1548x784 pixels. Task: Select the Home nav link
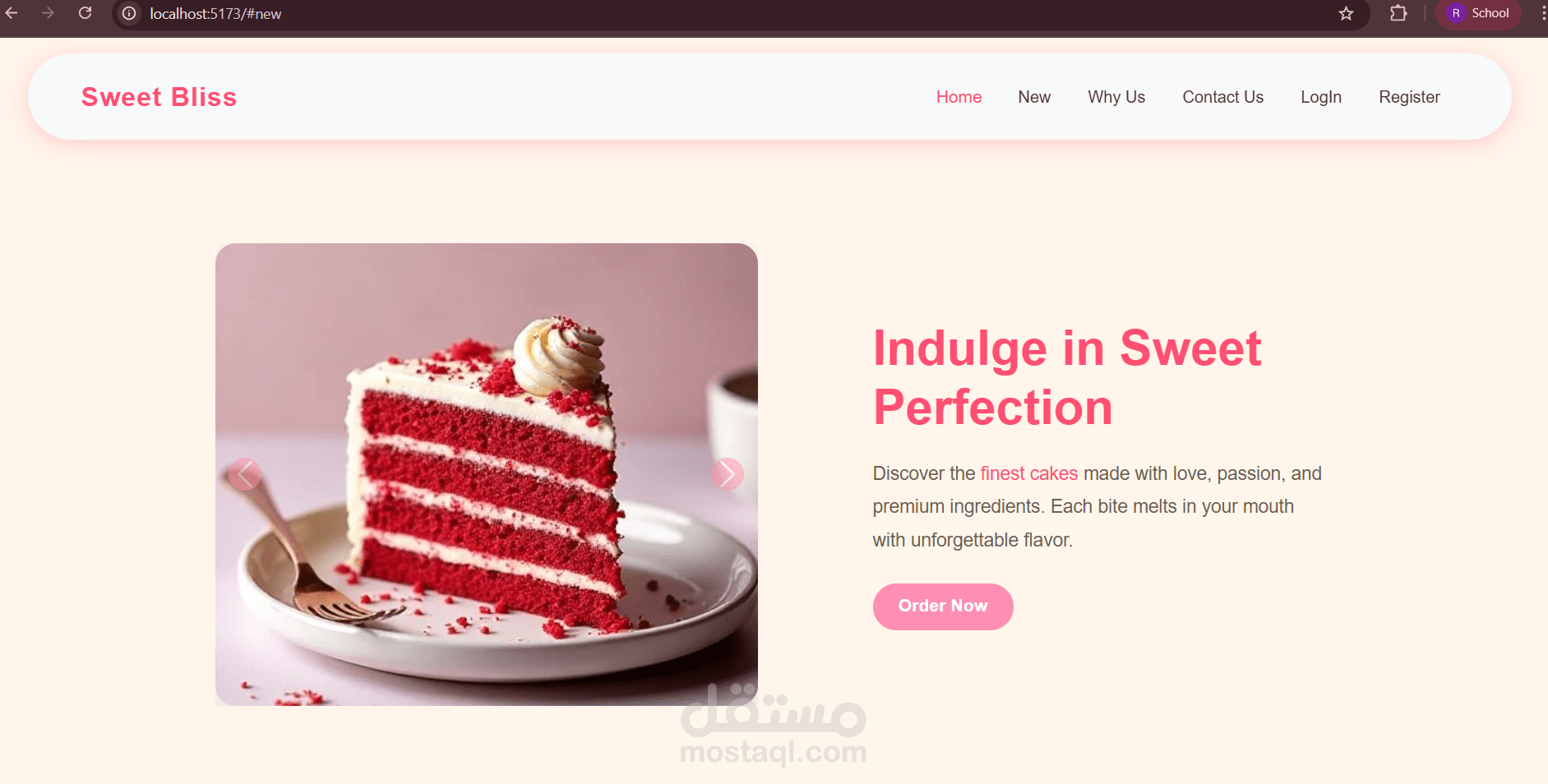point(959,97)
